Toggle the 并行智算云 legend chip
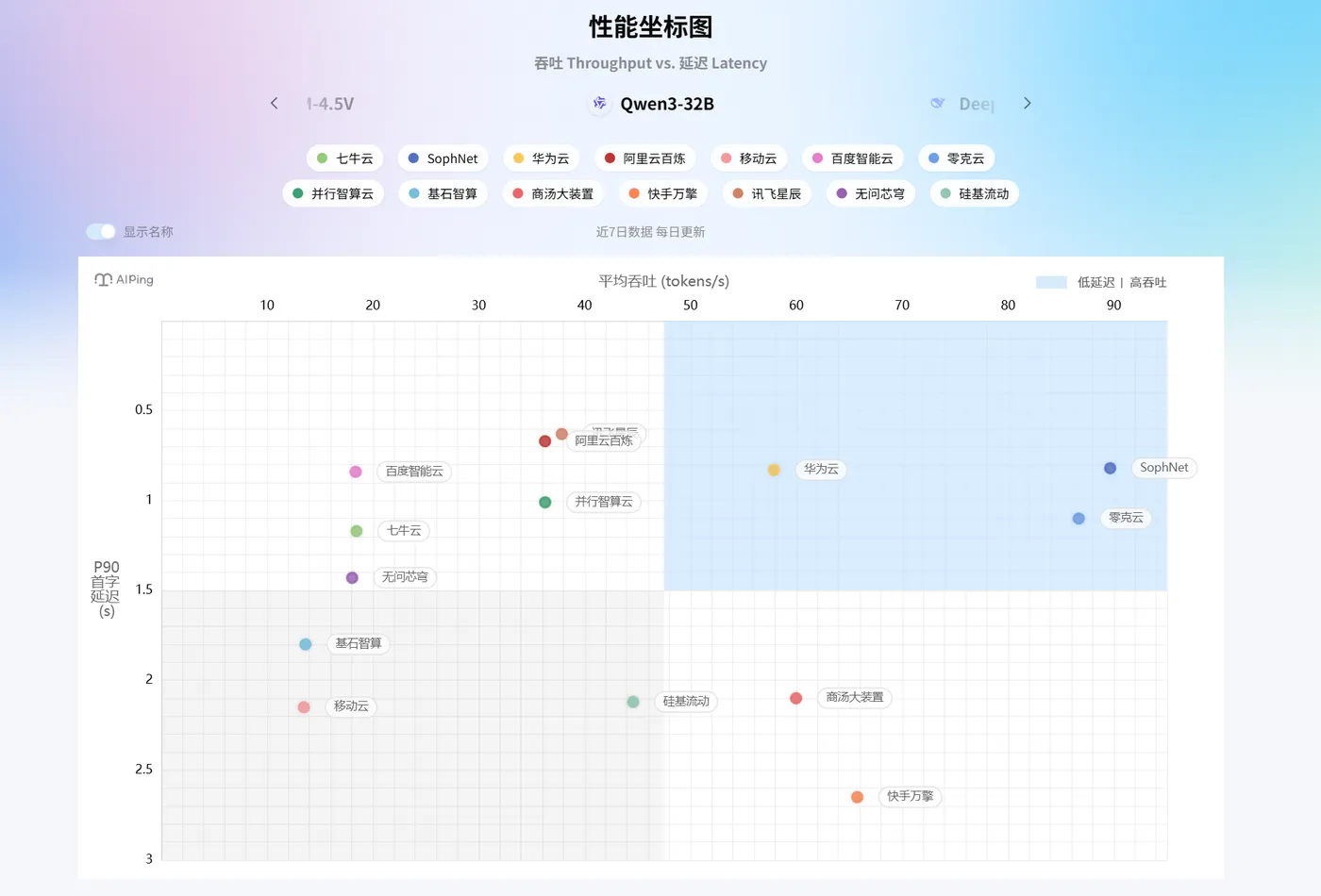The width and height of the screenshot is (1321, 896). click(x=333, y=193)
